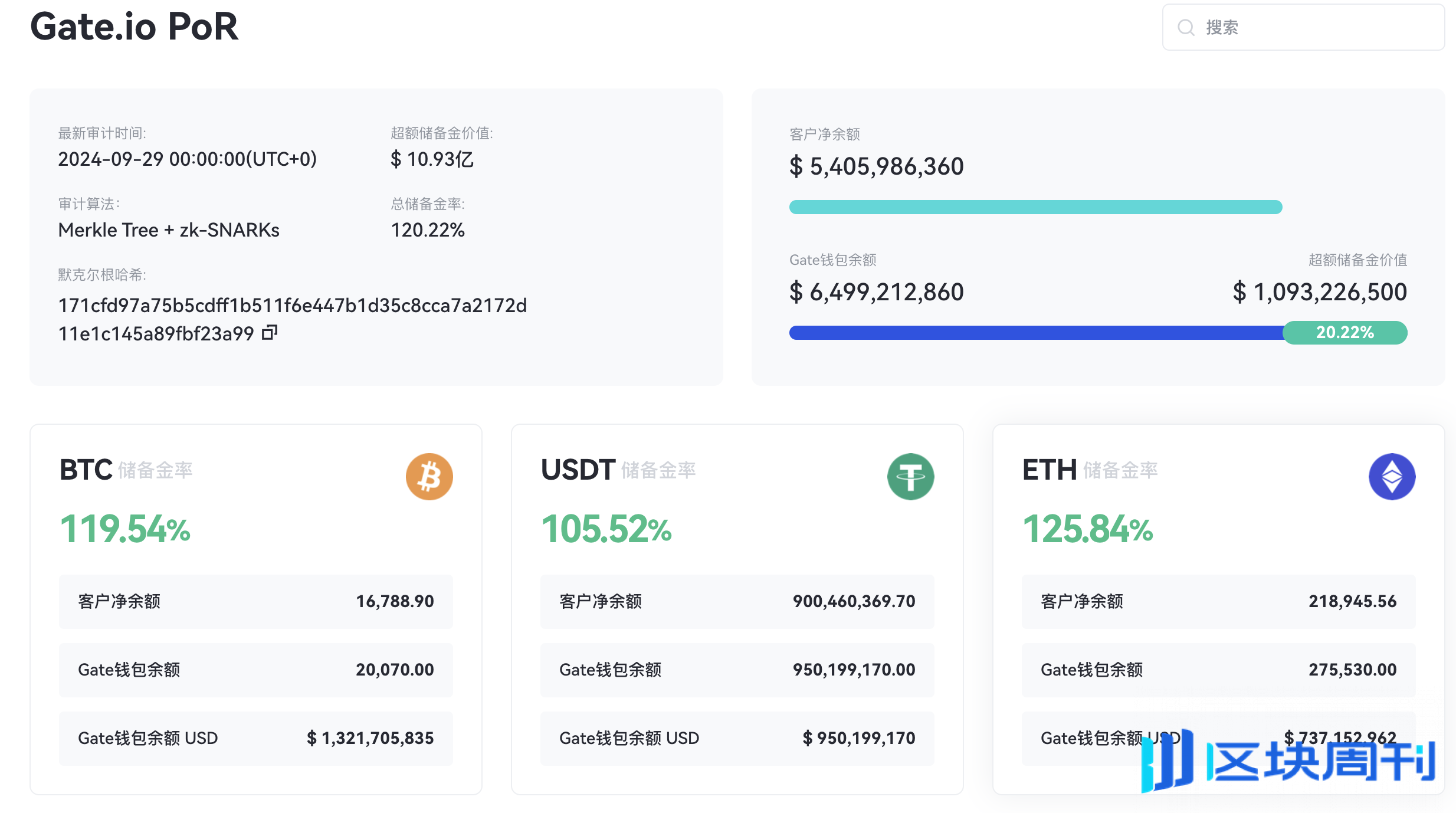Click the green 20.22% excess reserve segment

point(1345,333)
